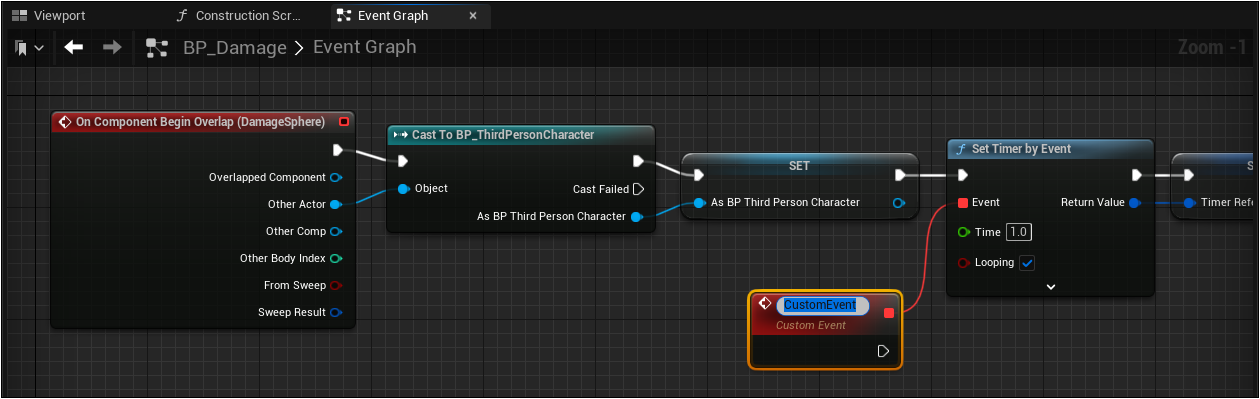Click the Other Body Index pin

(x=336, y=259)
